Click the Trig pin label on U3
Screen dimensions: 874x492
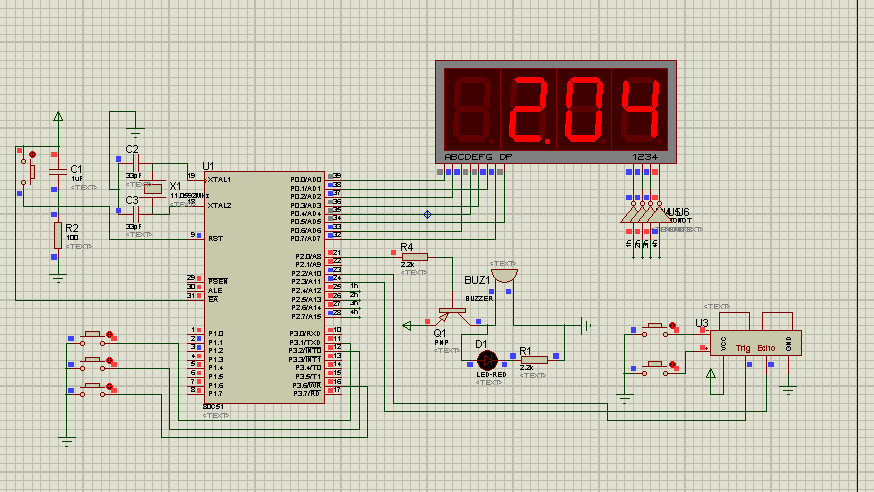743,348
